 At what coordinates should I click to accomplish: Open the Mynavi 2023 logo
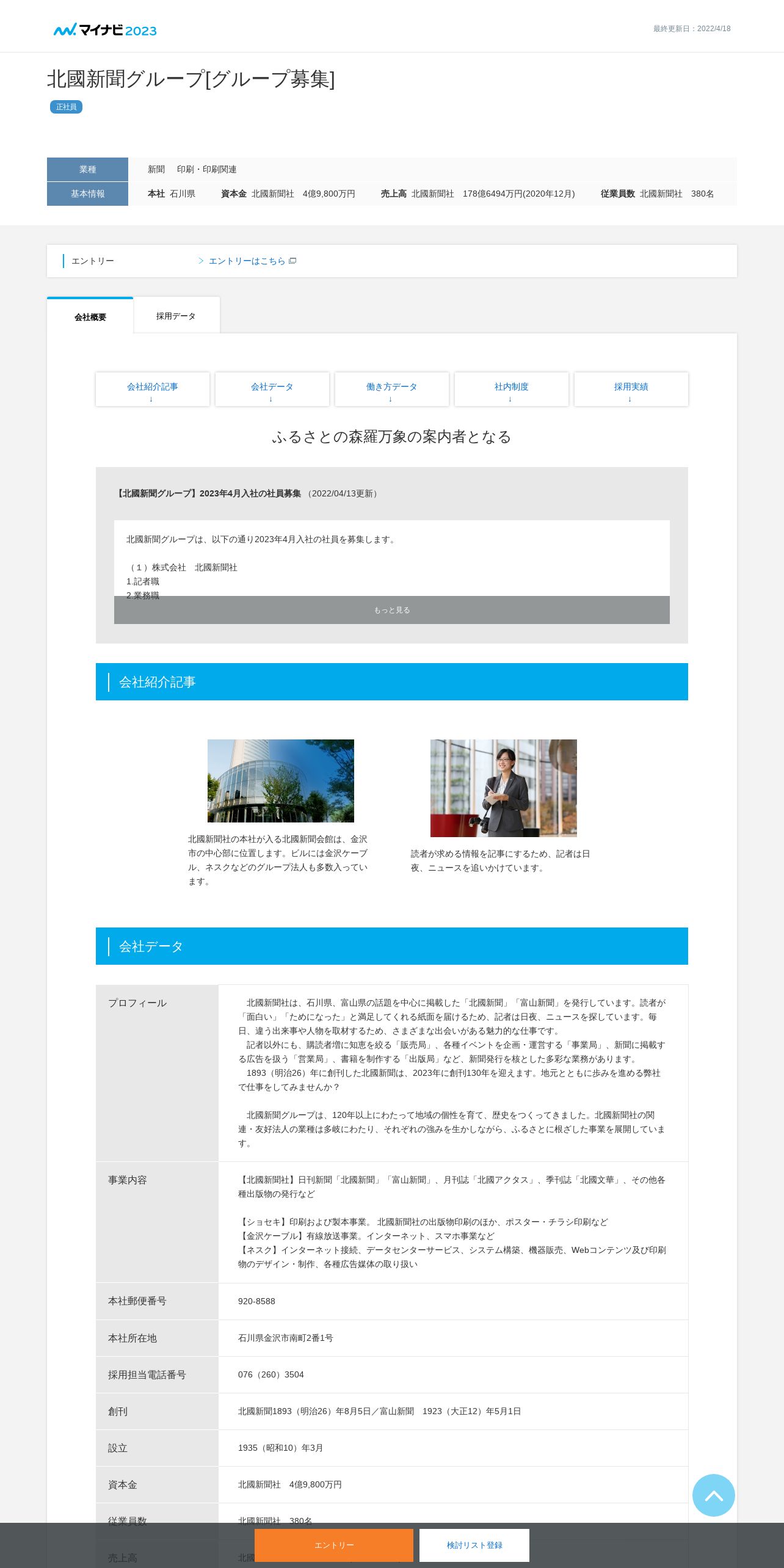105,30
